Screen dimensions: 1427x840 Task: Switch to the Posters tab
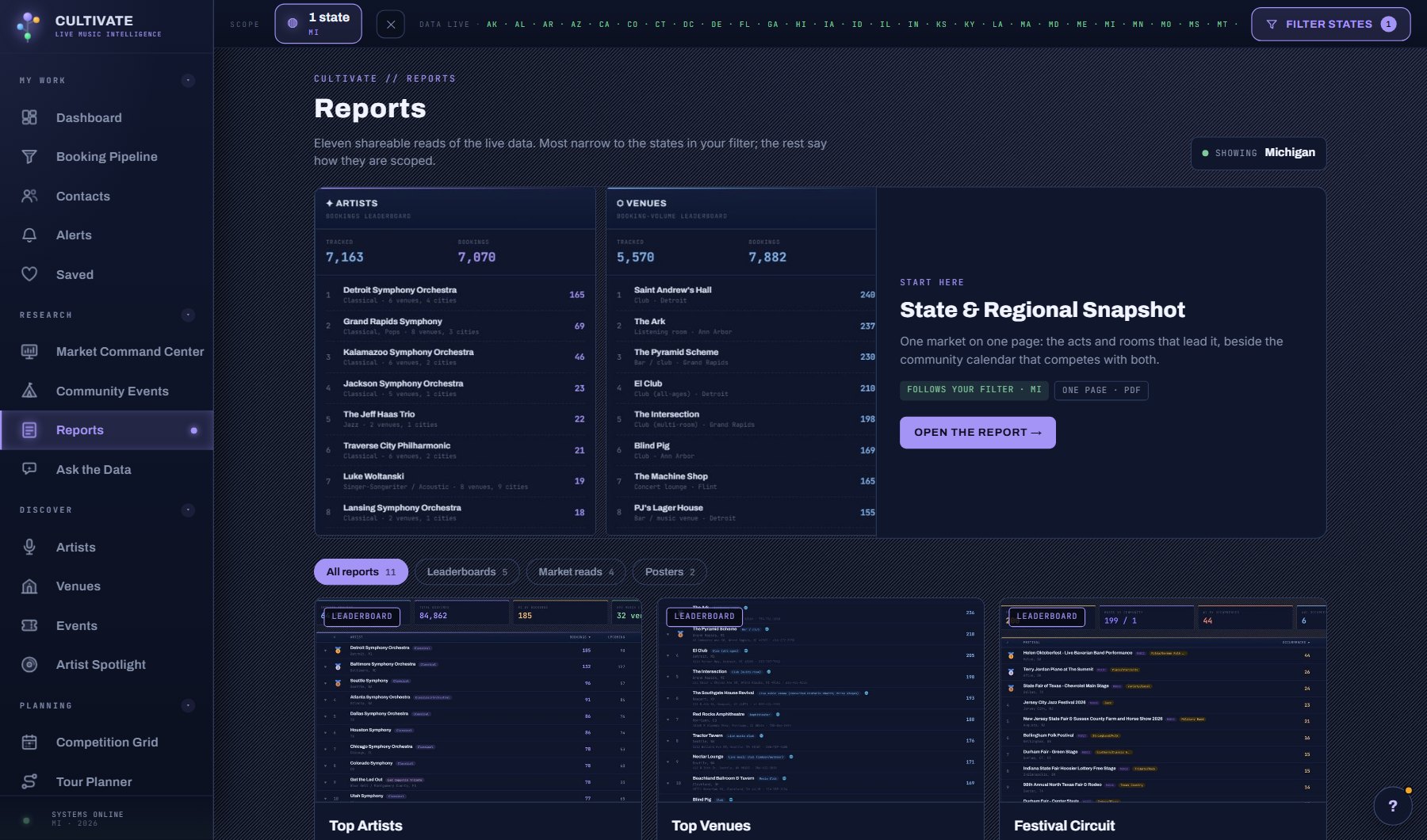click(670, 572)
